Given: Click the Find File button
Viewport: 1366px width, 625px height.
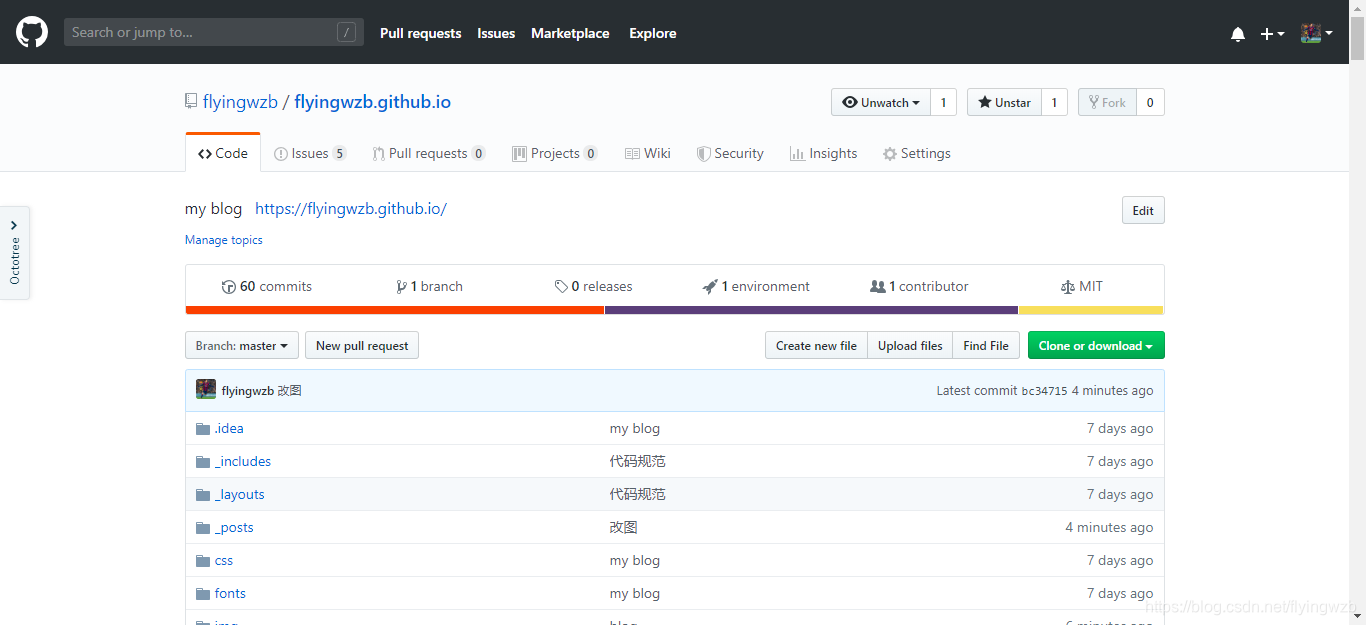Looking at the screenshot, I should [x=986, y=345].
